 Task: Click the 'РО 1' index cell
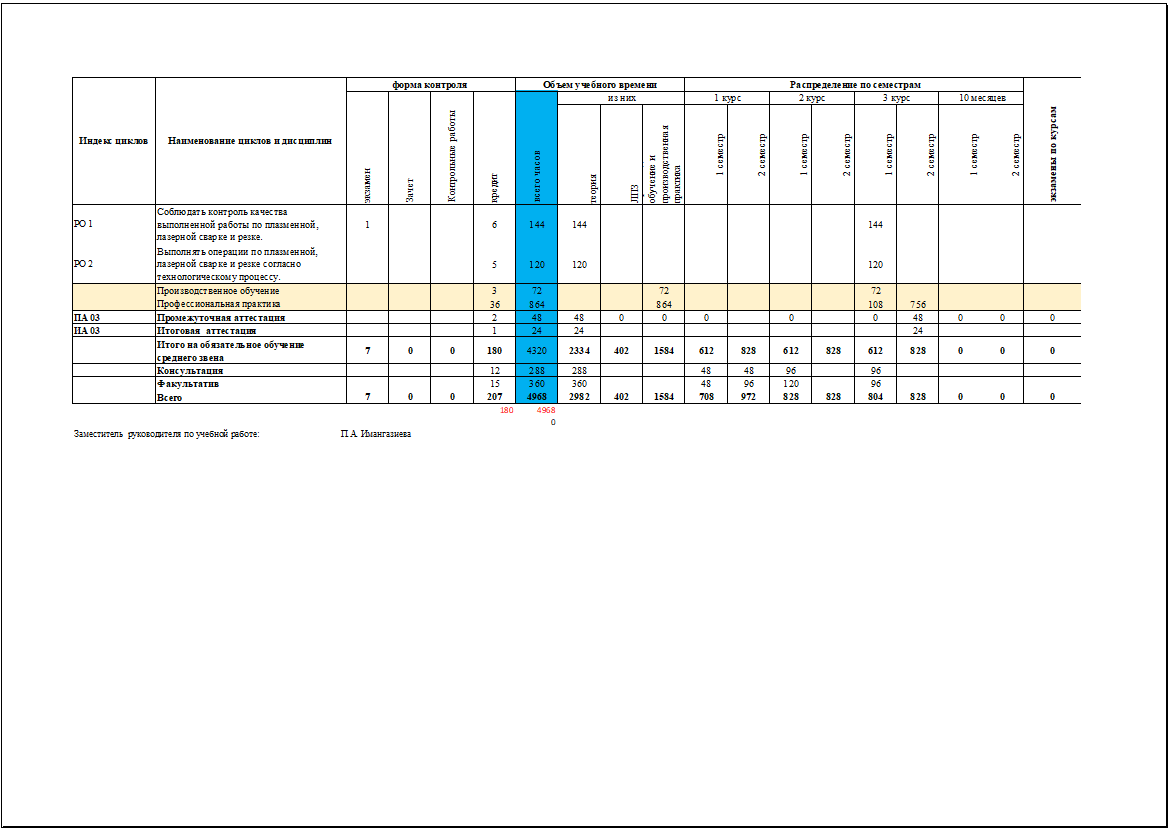coord(84,224)
